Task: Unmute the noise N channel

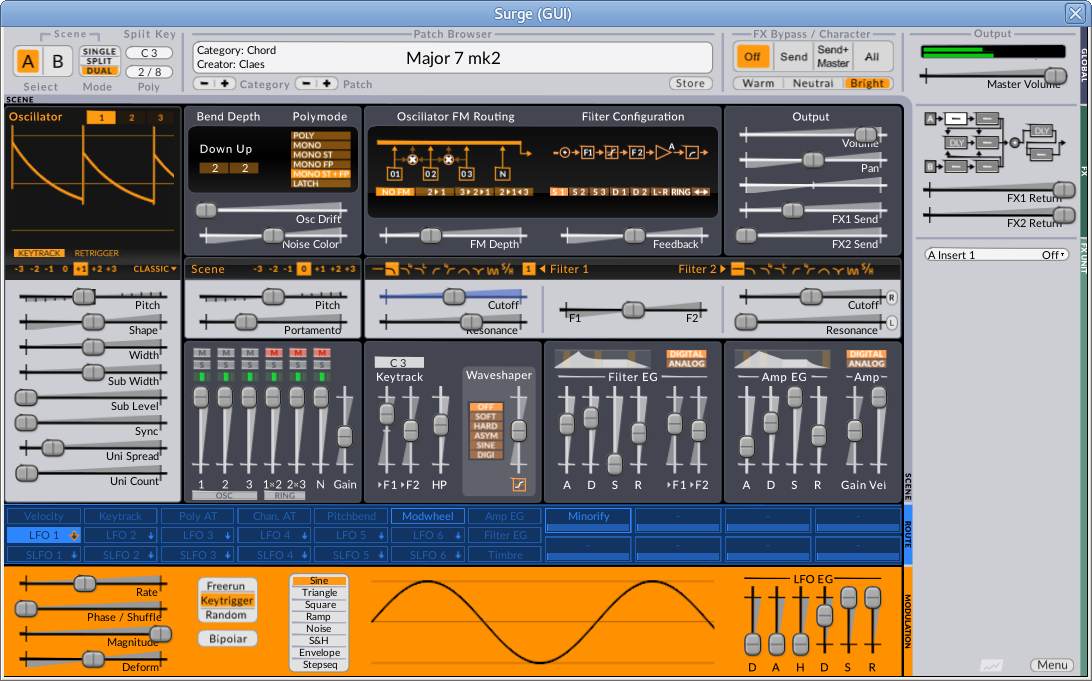Action: [321, 353]
